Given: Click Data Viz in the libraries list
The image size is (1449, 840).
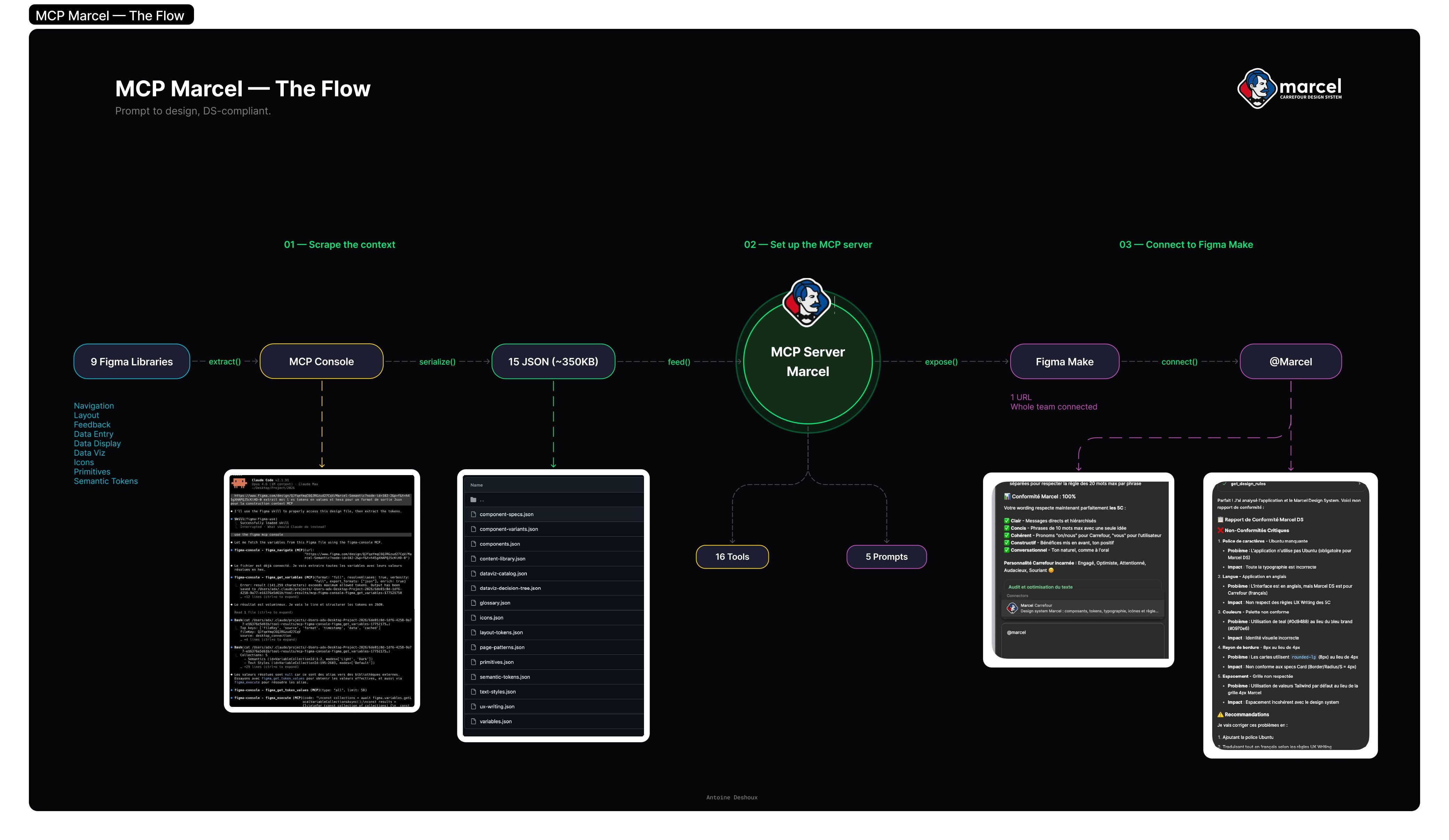Looking at the screenshot, I should pos(89,453).
